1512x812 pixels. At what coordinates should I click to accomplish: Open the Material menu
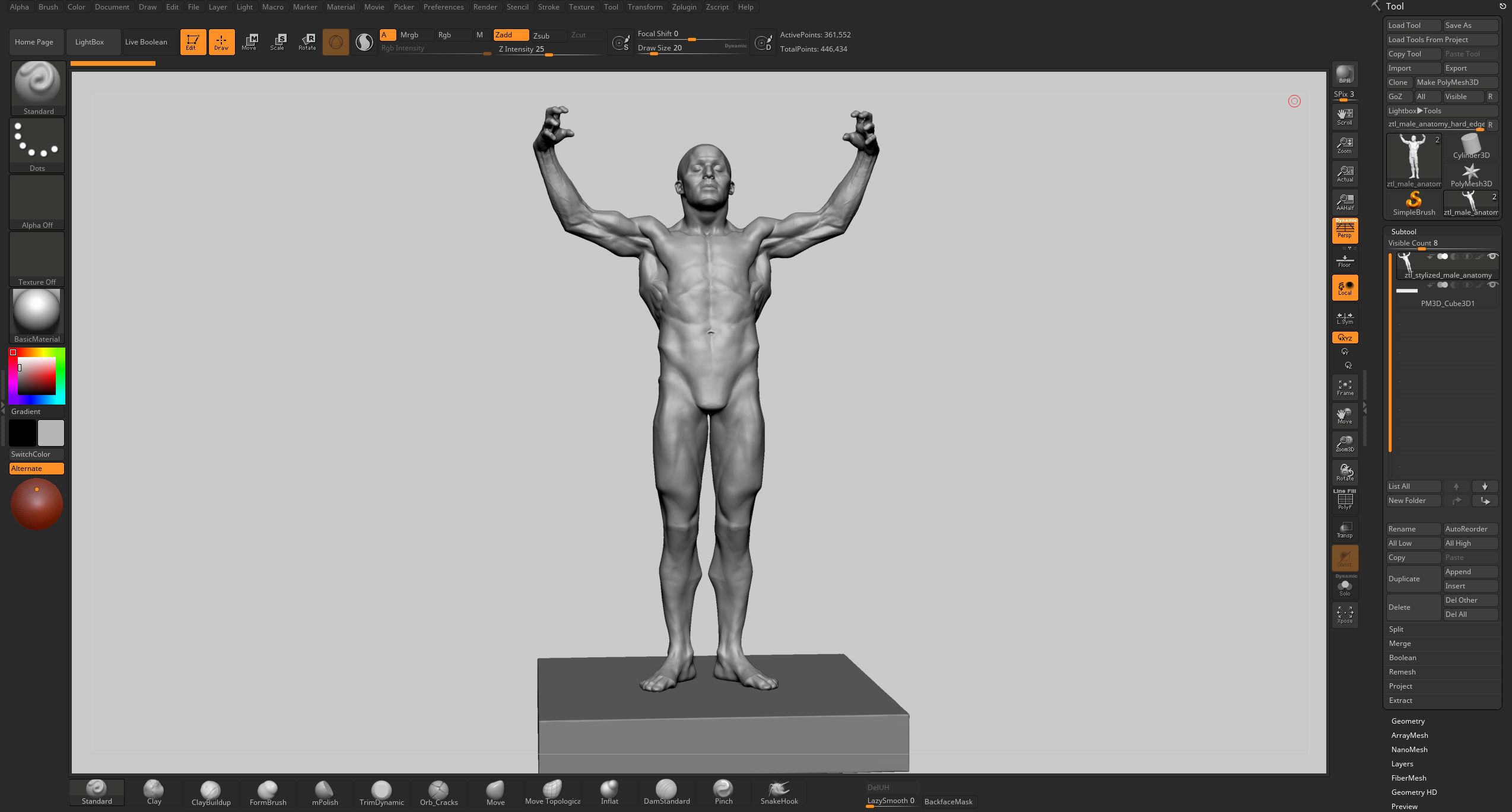(x=341, y=7)
